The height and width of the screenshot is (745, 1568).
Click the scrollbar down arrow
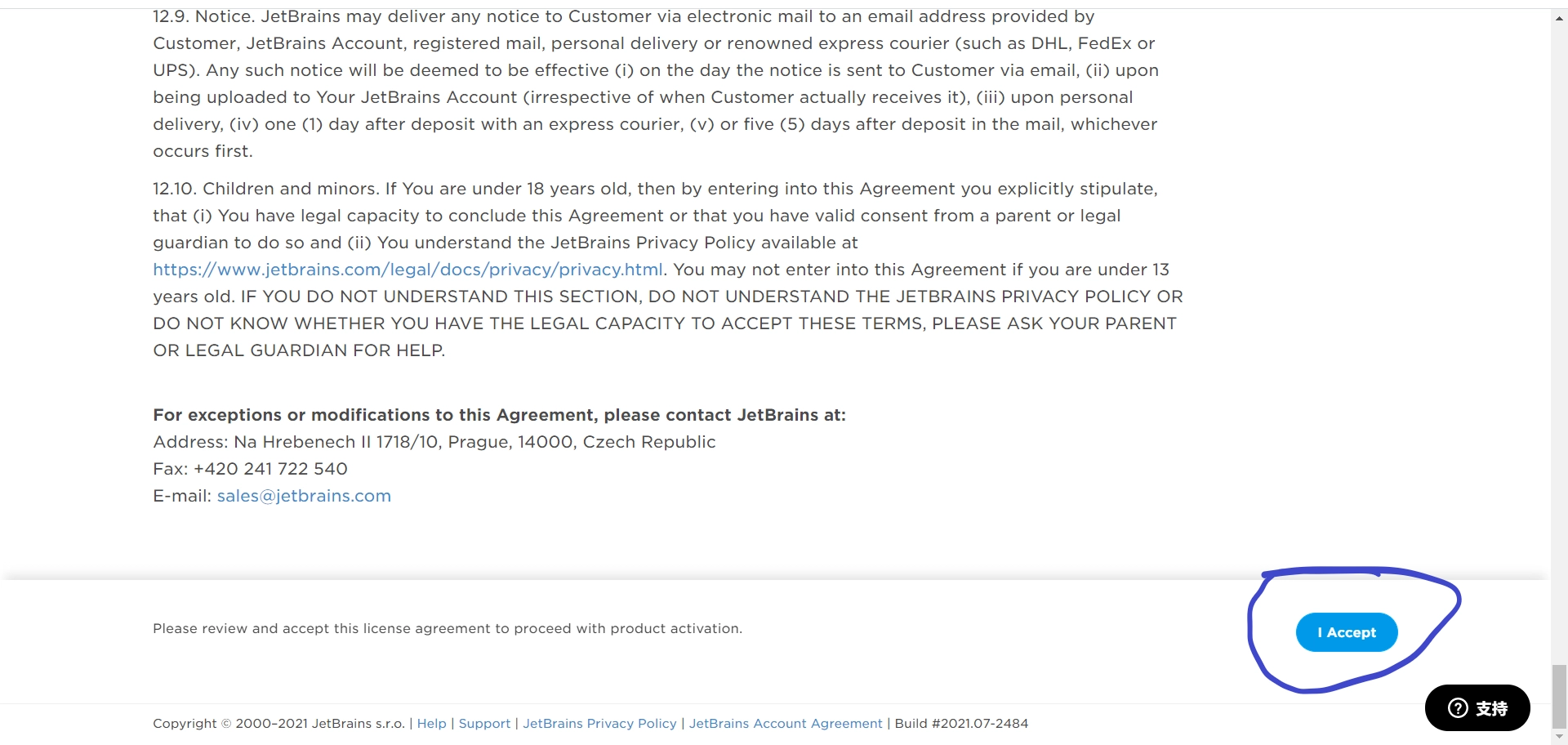pyautogui.click(x=1559, y=737)
